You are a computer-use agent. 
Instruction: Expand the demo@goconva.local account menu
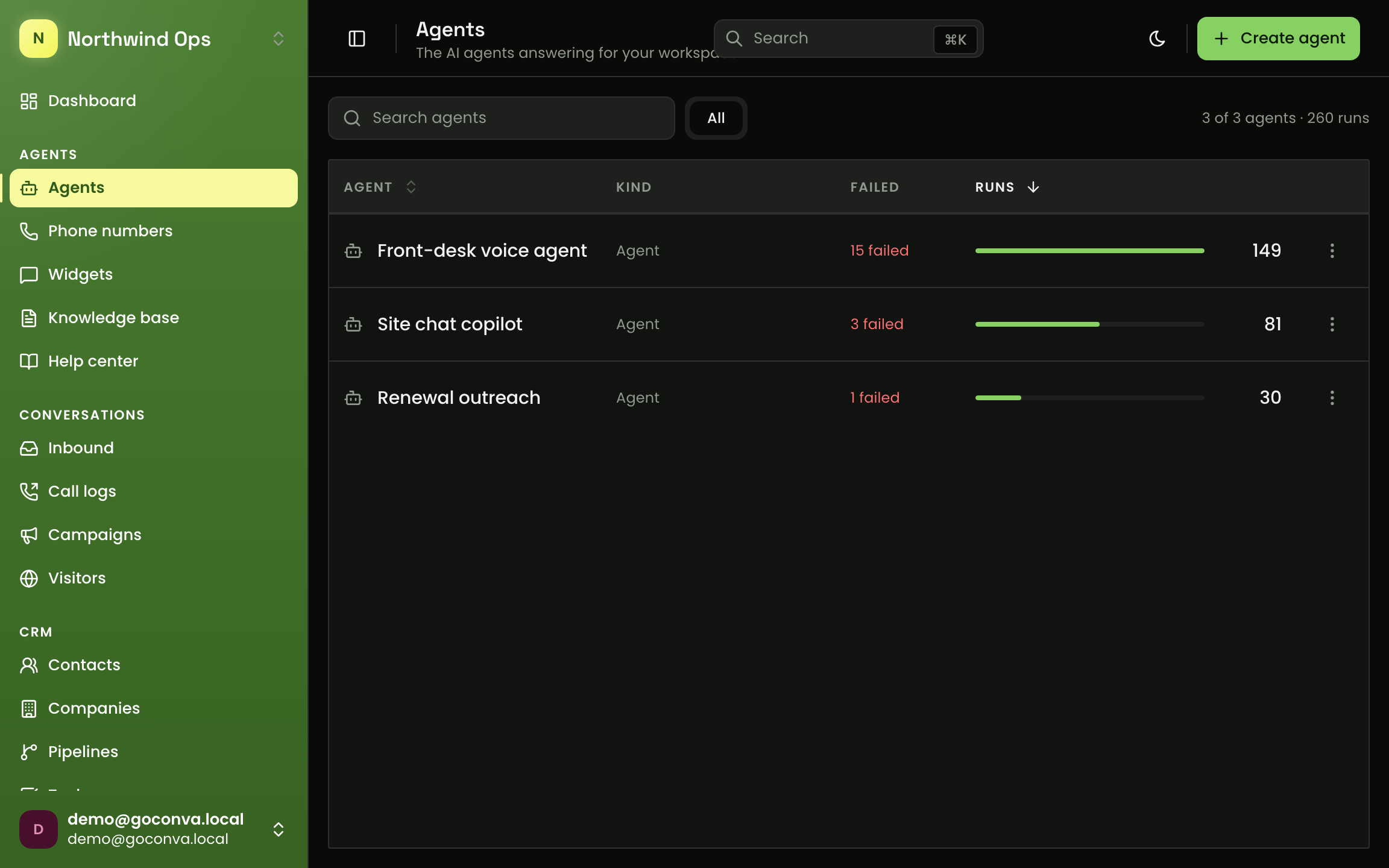click(x=279, y=829)
